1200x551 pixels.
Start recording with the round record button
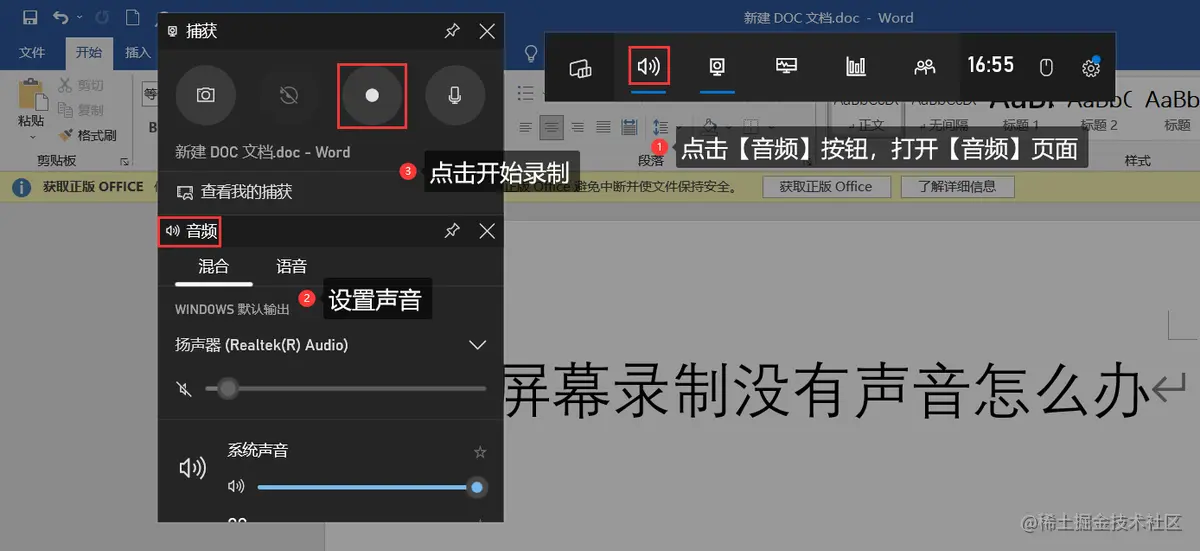pos(372,95)
